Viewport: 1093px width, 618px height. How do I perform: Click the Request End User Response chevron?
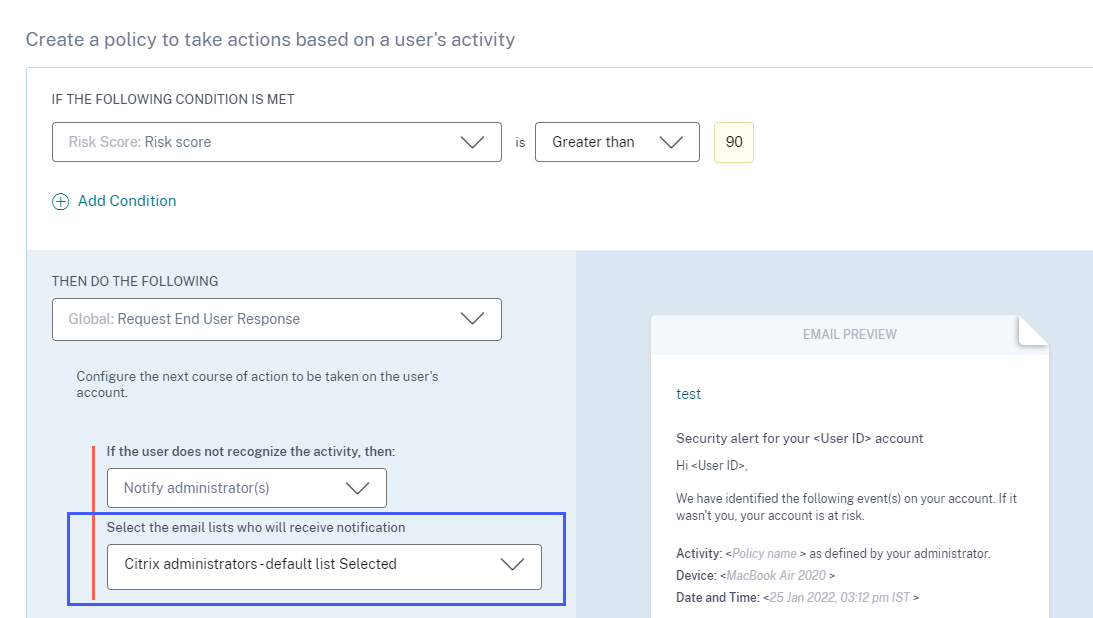pos(472,319)
